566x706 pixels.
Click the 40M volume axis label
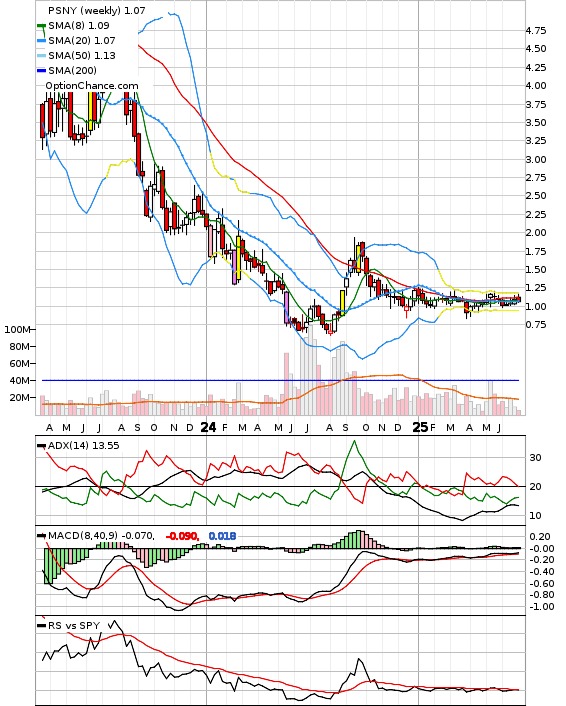tap(20, 381)
